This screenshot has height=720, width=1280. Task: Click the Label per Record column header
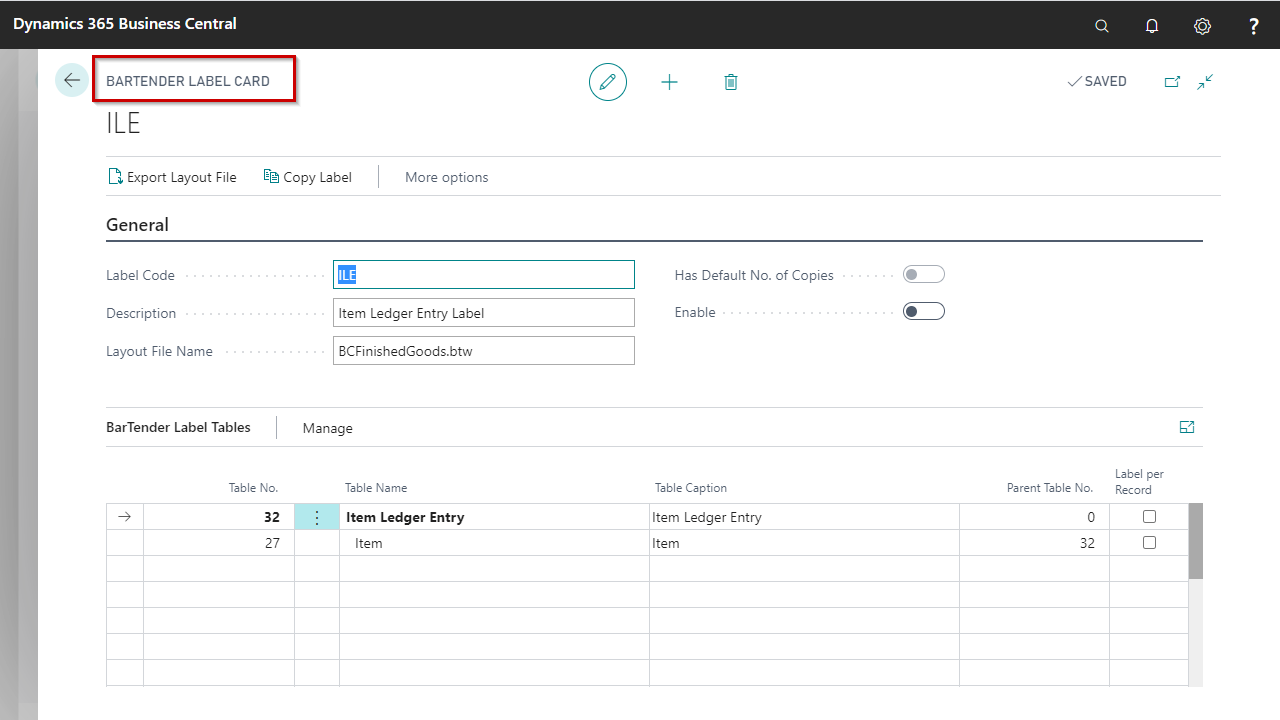click(x=1139, y=482)
